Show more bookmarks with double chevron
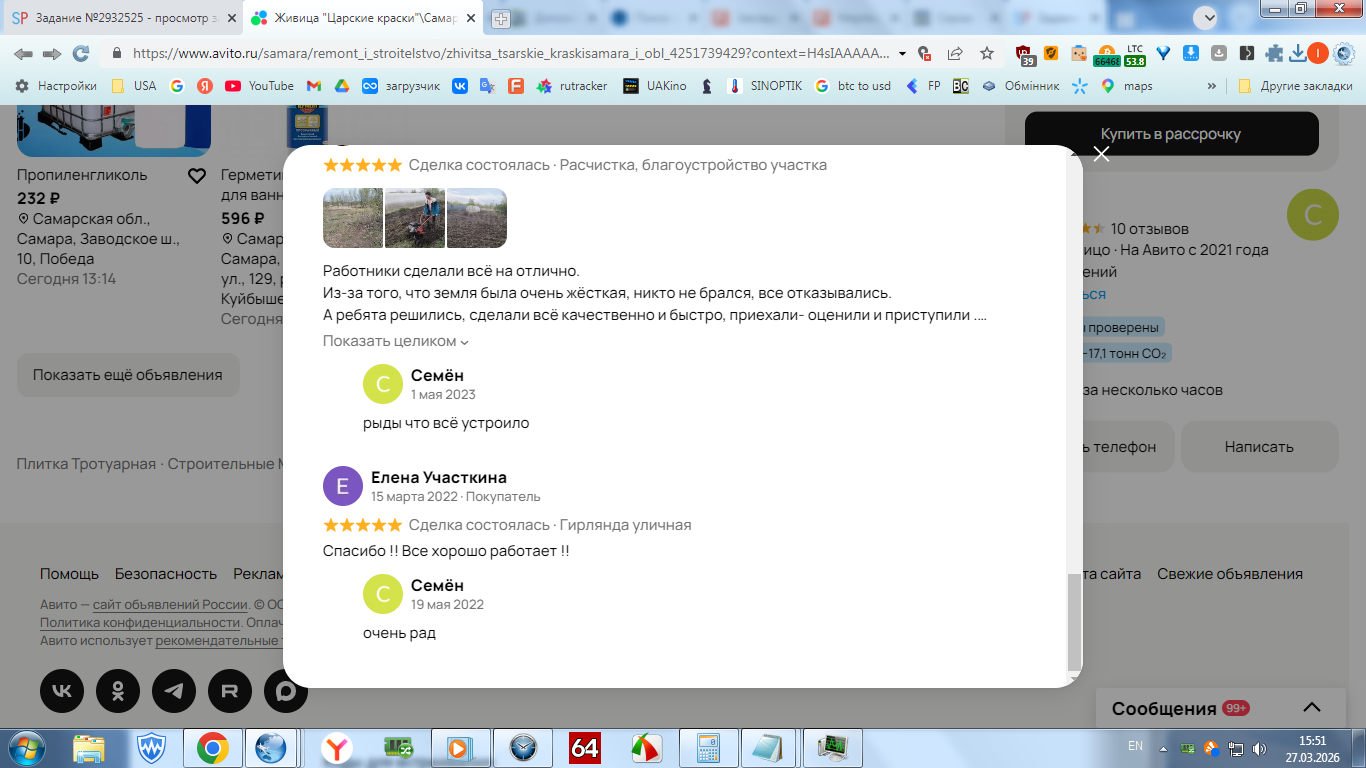1366x768 pixels. pos(1212,86)
